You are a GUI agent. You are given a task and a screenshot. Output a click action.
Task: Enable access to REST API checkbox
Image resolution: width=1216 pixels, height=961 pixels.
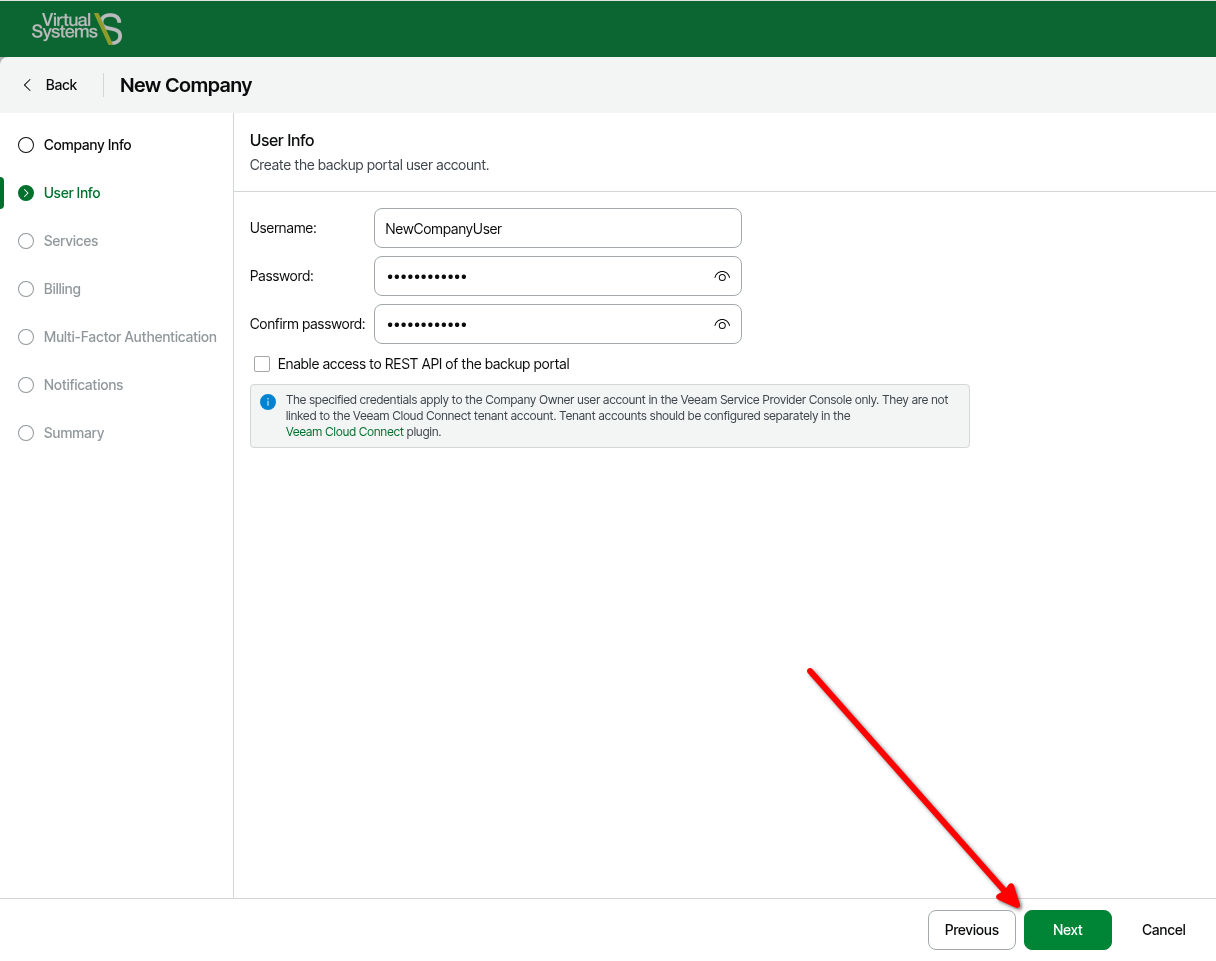[262, 364]
